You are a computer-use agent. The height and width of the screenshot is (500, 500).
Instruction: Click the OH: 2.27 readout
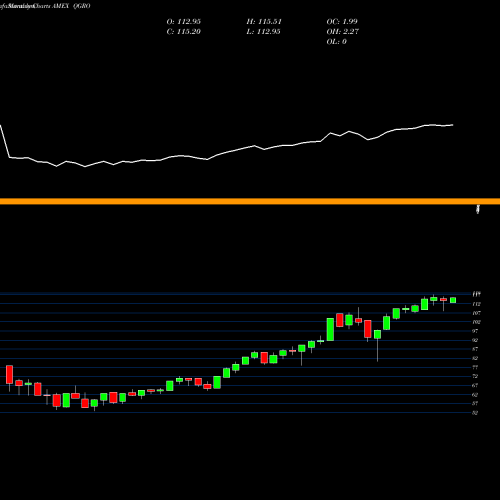point(343,31)
